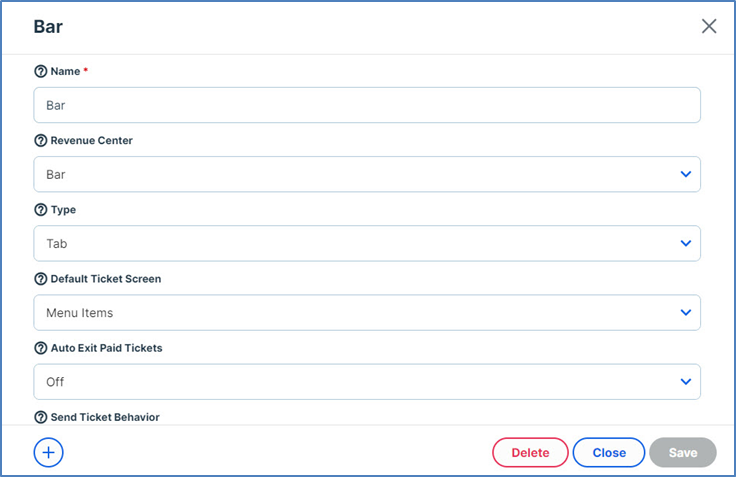The image size is (736, 477).
Task: Click the Revenue Center dropdown chevron arrow
Action: (686, 174)
